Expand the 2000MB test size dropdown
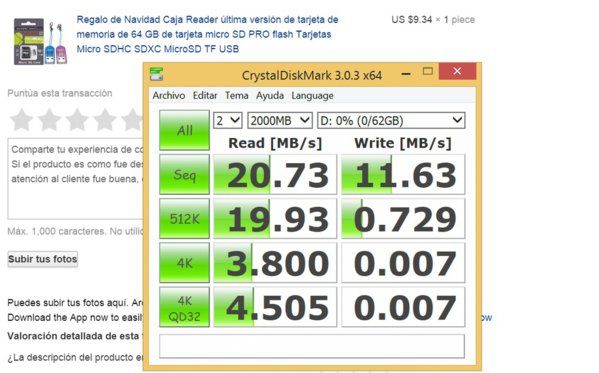Screen dimensions: 599x373 (x=280, y=120)
